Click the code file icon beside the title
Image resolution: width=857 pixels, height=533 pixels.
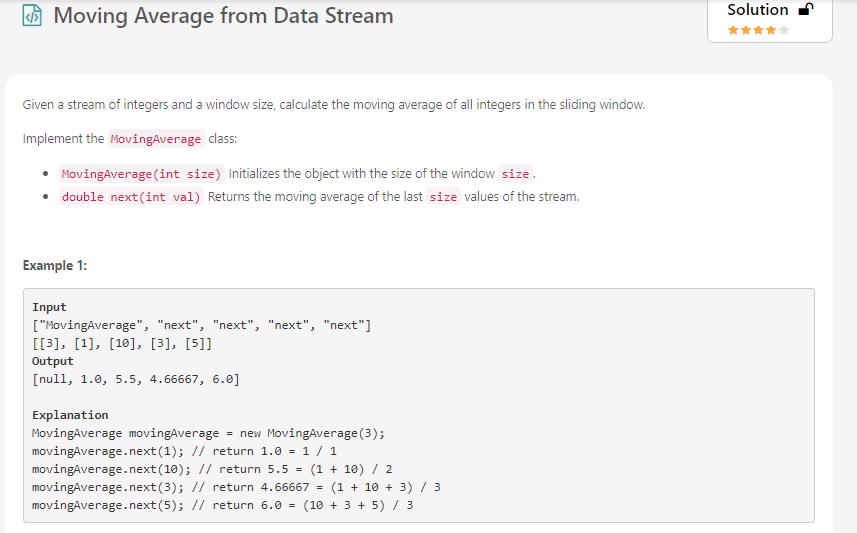pos(32,16)
